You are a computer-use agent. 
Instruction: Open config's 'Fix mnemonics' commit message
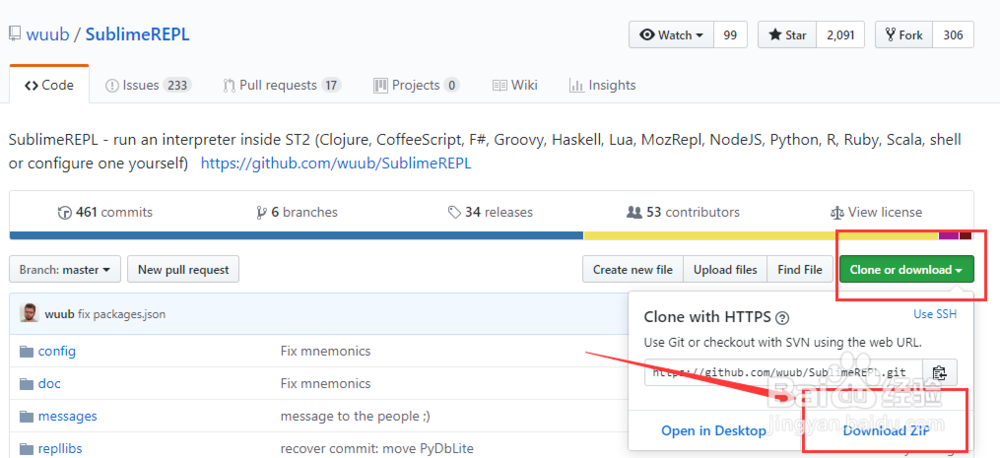click(x=325, y=351)
